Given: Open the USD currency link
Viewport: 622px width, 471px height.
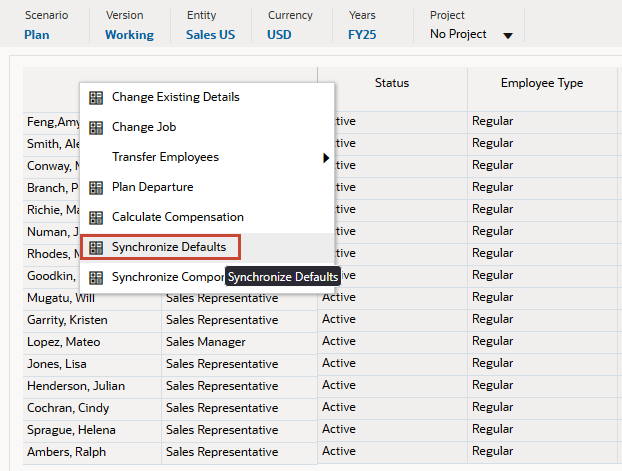Looking at the screenshot, I should (x=279, y=35).
